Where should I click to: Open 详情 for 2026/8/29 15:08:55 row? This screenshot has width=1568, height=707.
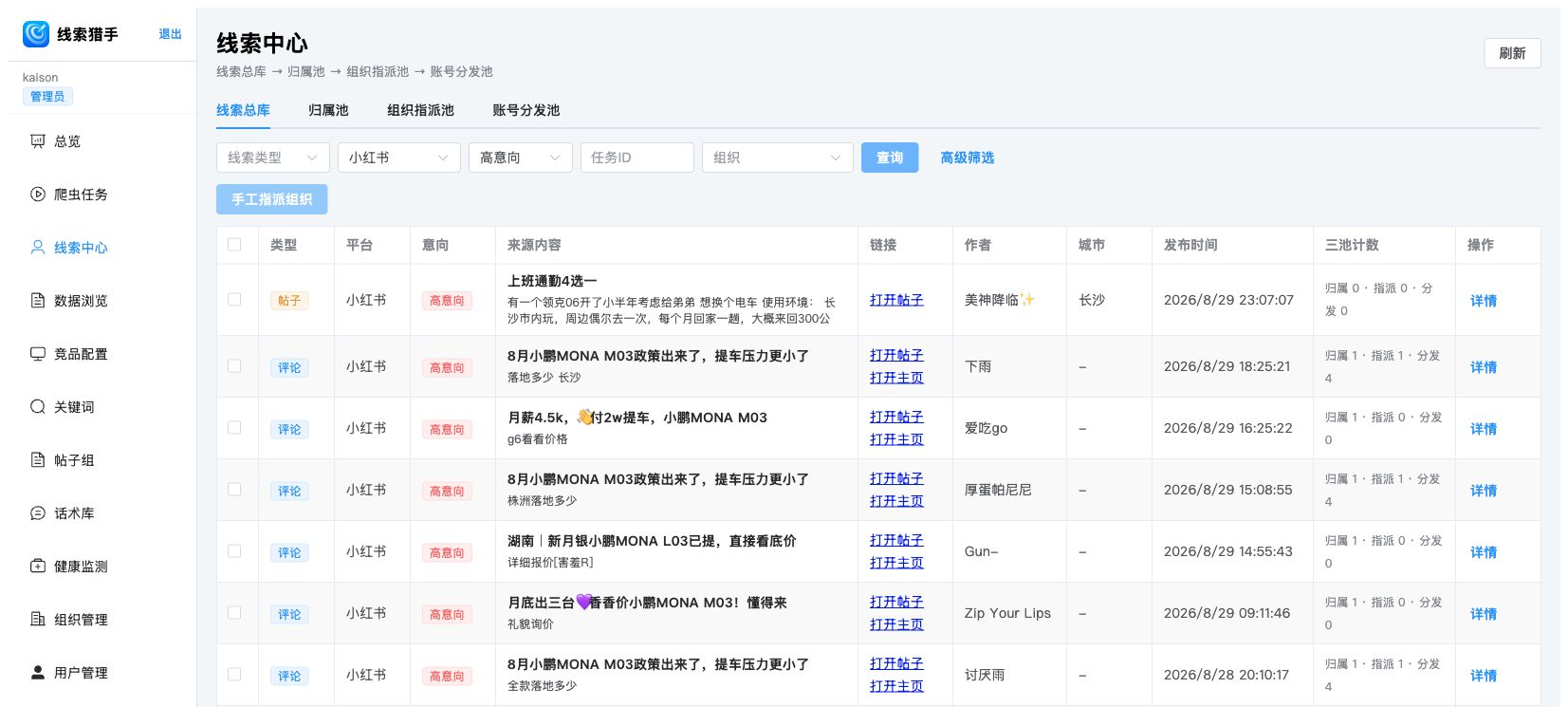tap(1484, 491)
